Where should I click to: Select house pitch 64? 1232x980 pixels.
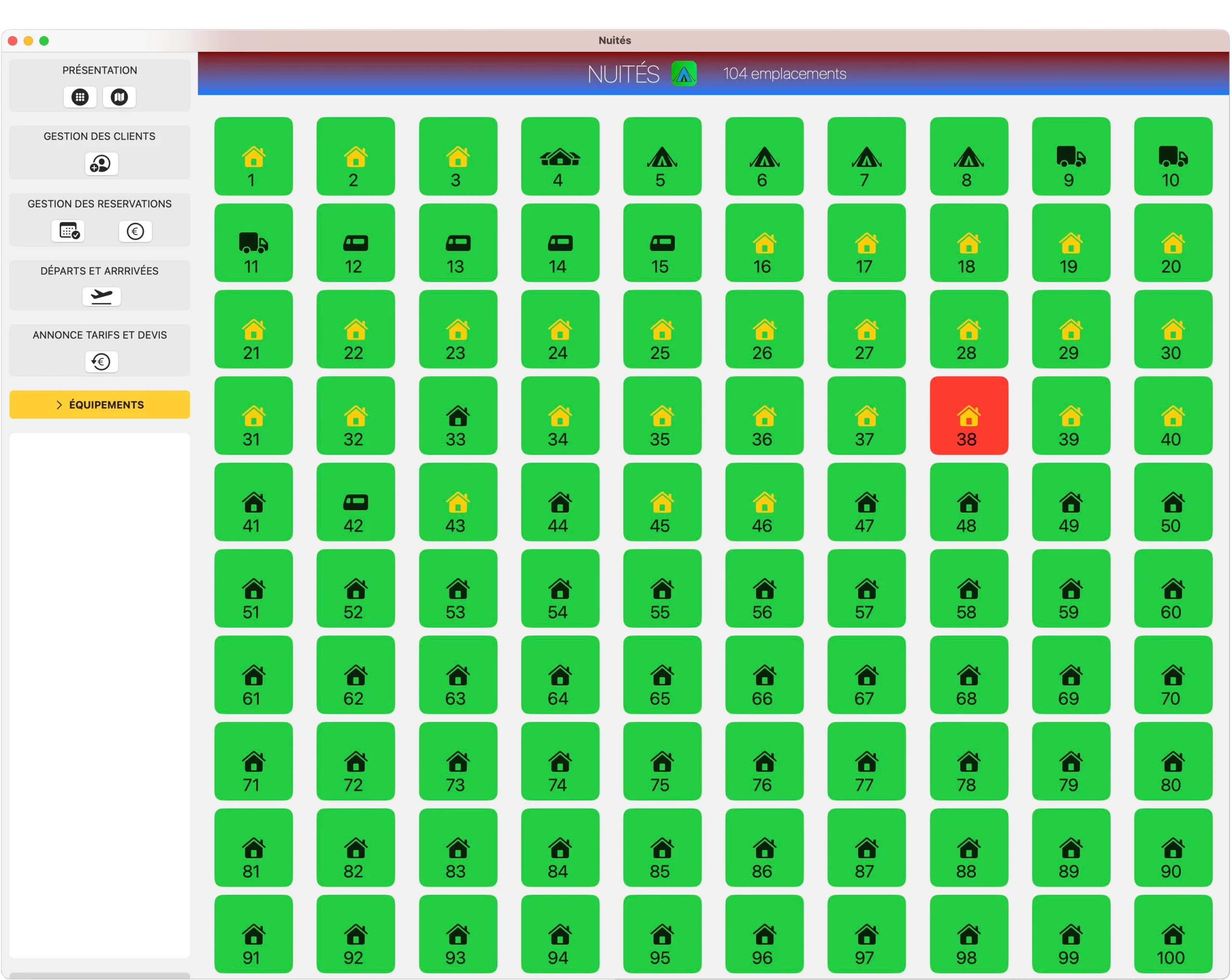point(560,675)
